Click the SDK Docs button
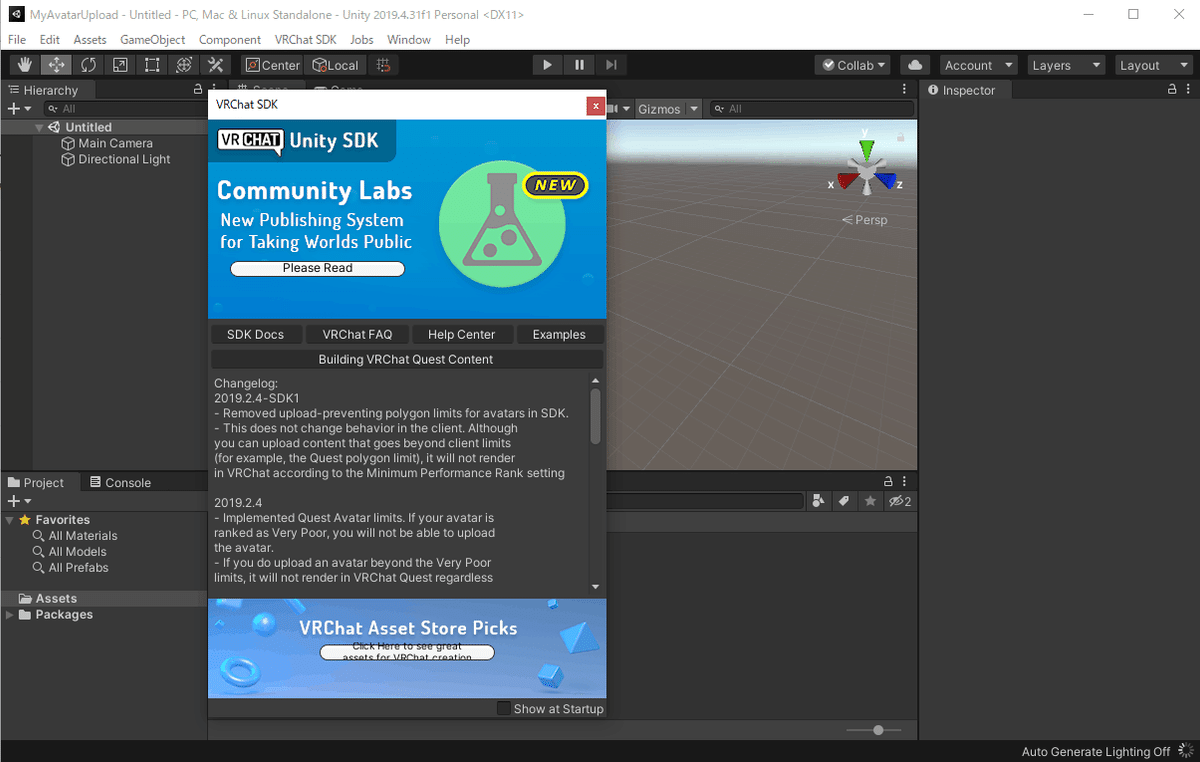 256,334
